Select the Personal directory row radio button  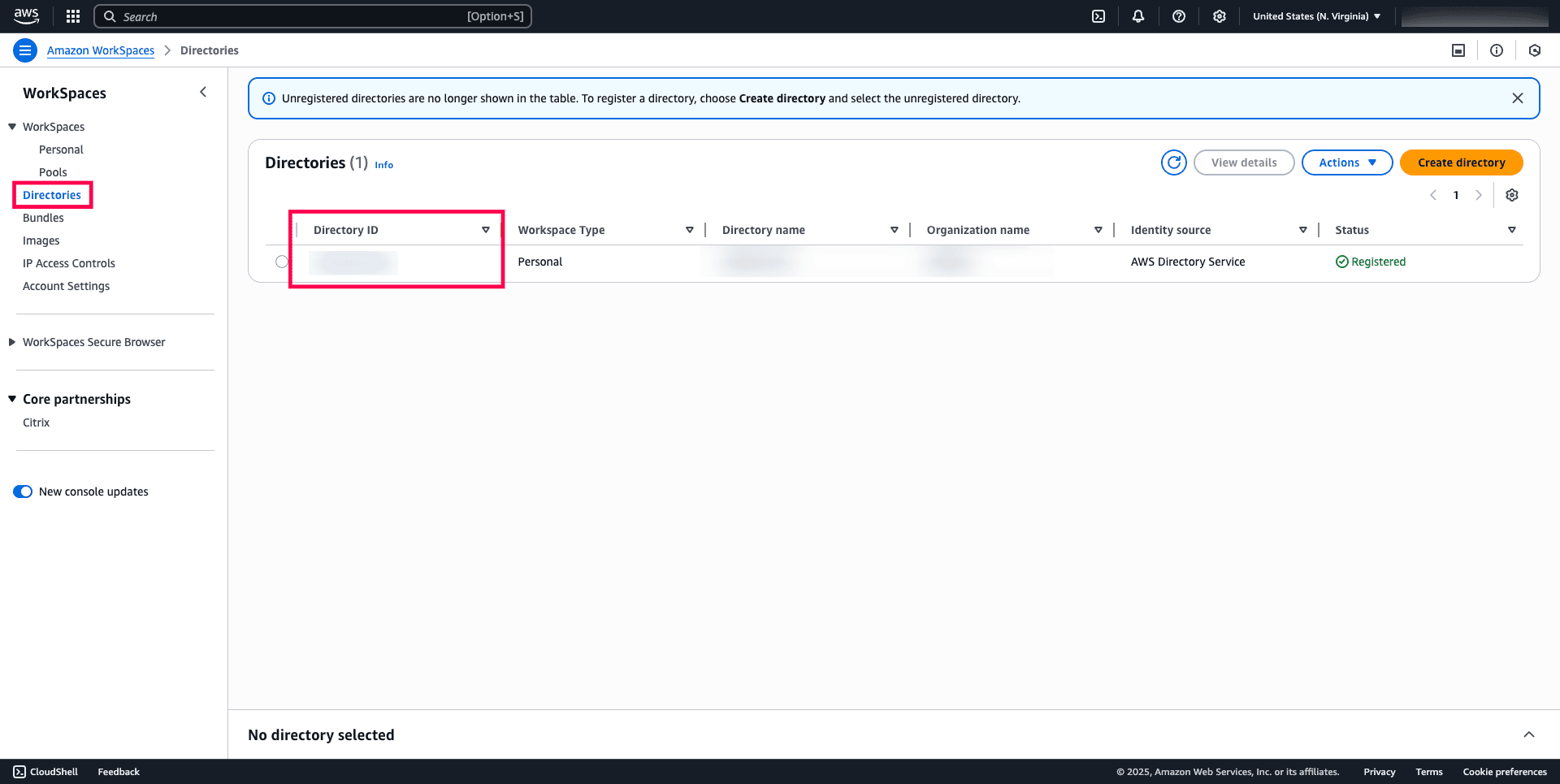(282, 262)
